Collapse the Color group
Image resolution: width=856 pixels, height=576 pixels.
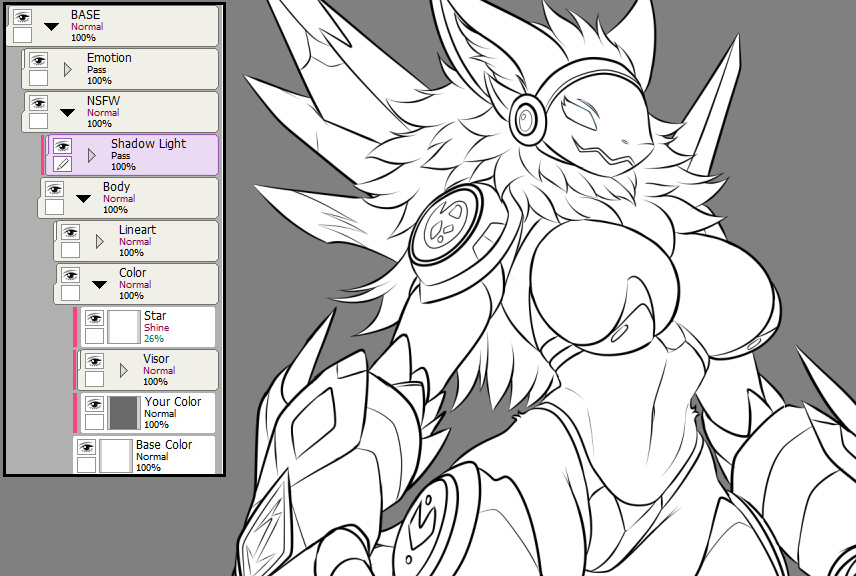pyautogui.click(x=99, y=284)
